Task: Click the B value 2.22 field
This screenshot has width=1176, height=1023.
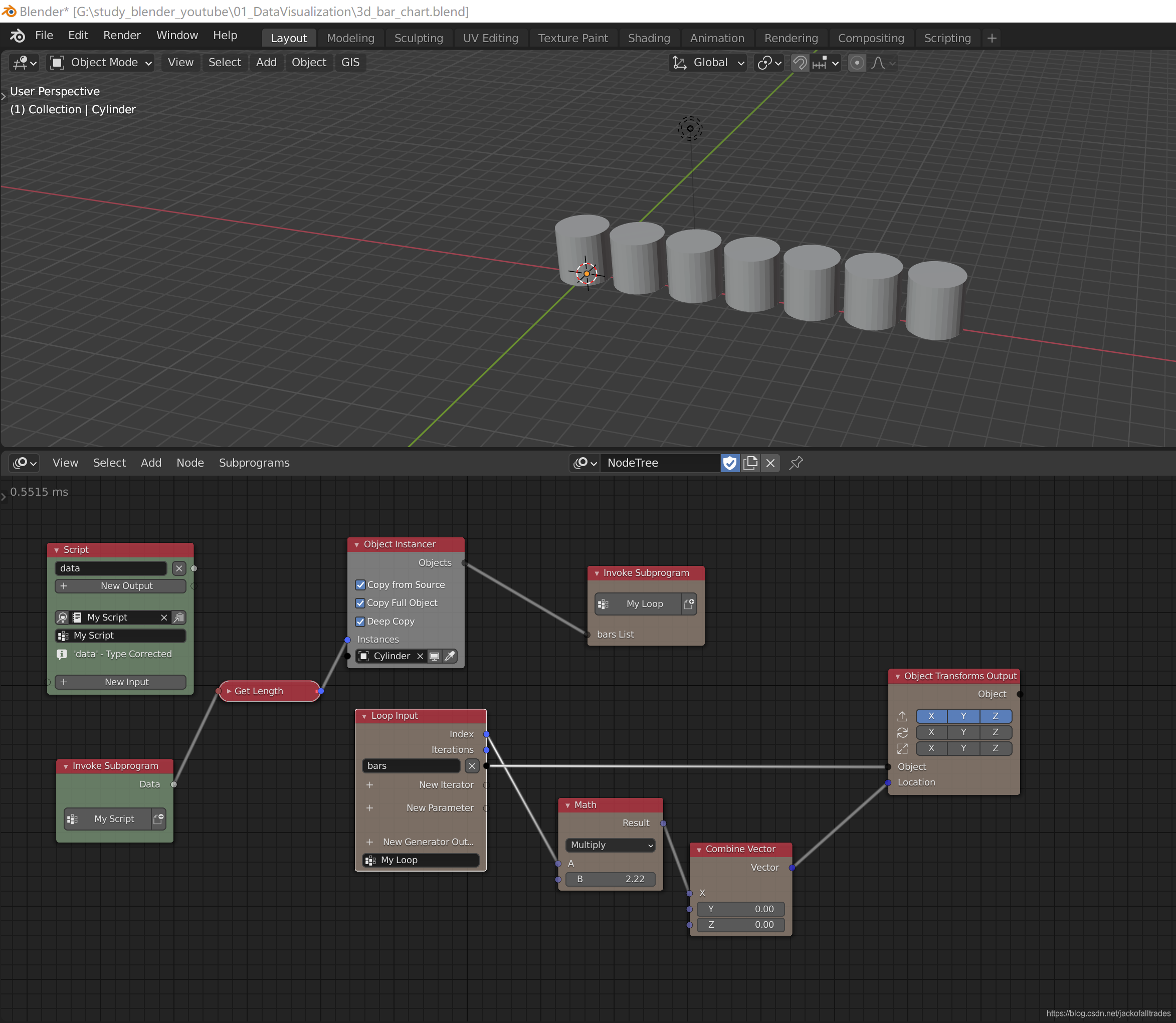Action: [x=610, y=879]
